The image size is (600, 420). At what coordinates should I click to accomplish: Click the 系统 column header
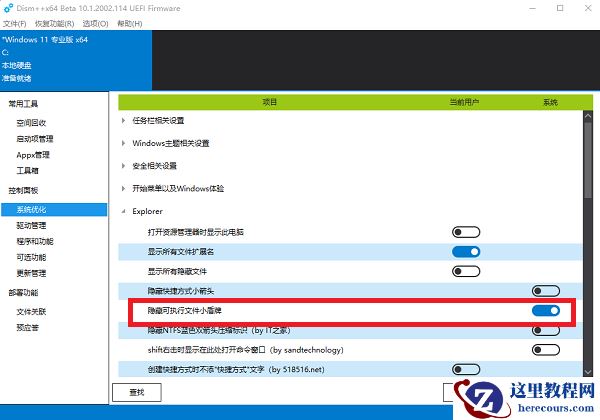[550, 102]
